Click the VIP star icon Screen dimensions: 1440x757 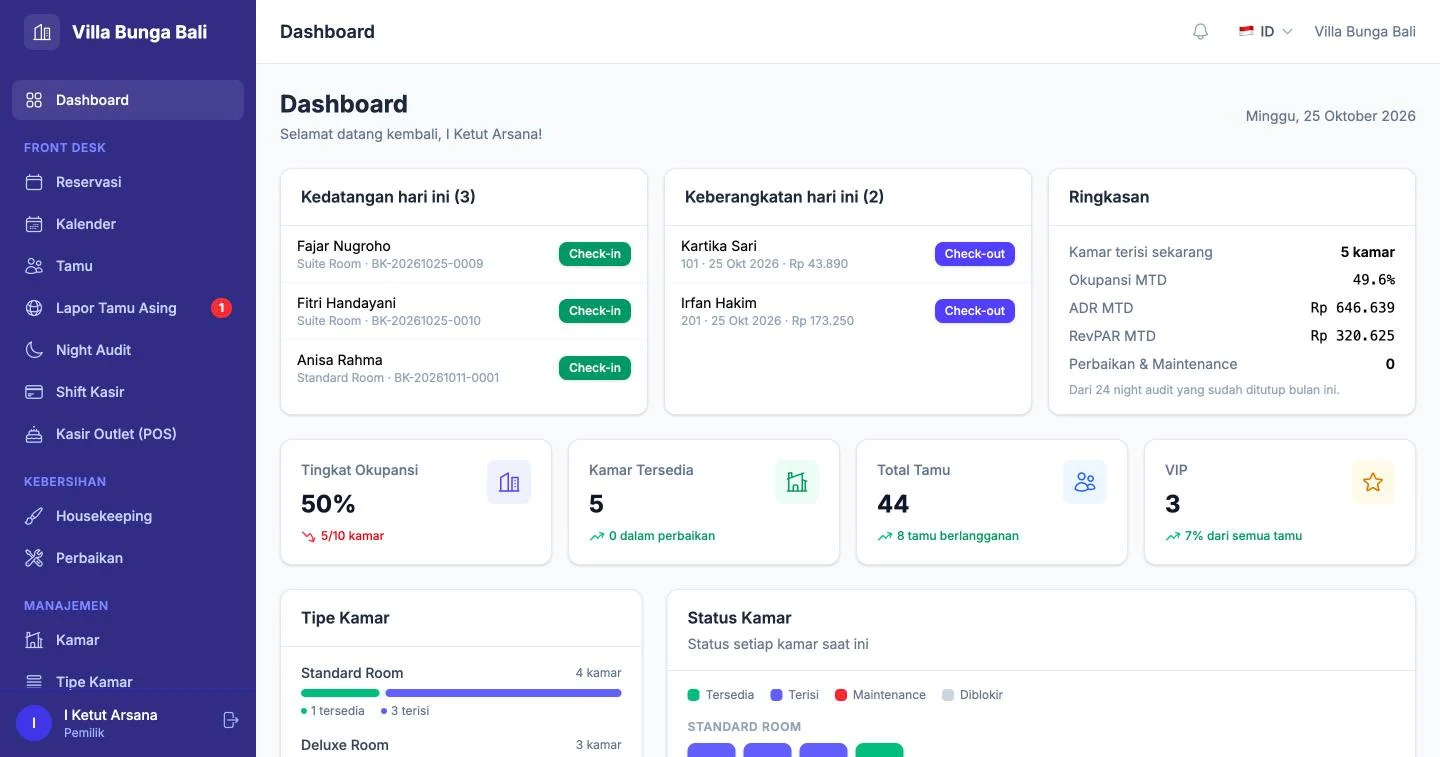coord(1373,482)
